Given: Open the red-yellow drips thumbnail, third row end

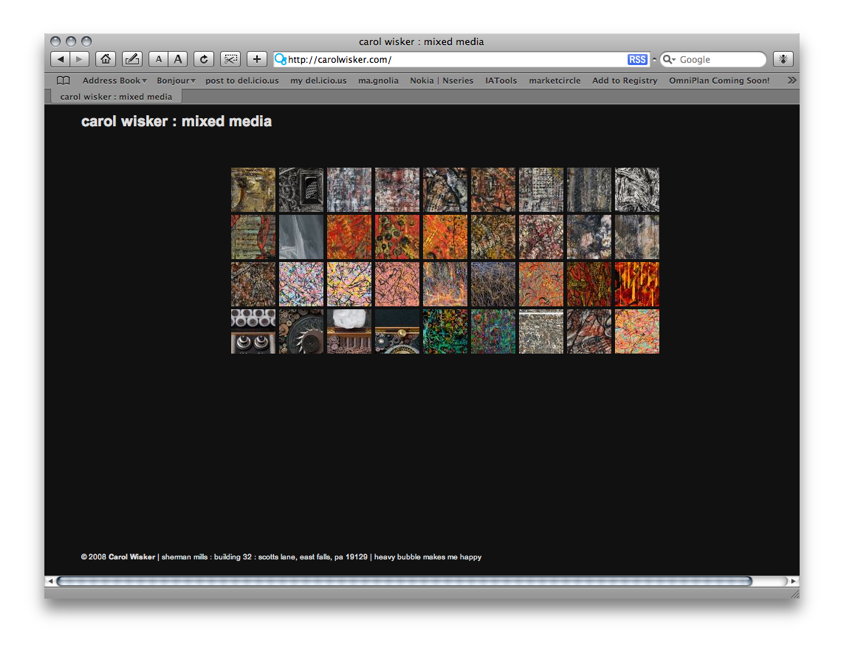Looking at the screenshot, I should point(637,284).
